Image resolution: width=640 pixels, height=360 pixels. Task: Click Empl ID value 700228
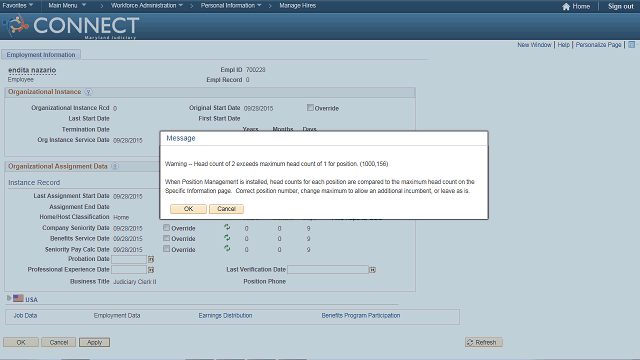pyautogui.click(x=256, y=70)
